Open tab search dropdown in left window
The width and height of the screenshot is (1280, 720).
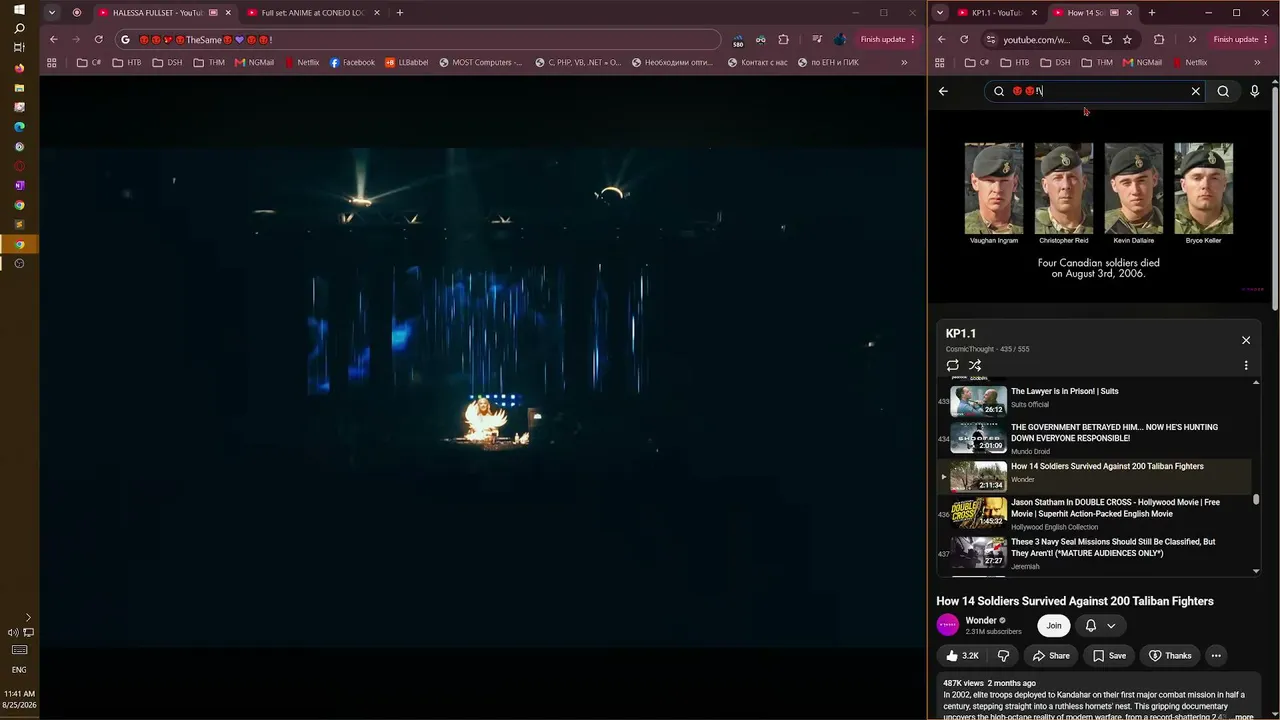click(x=51, y=13)
